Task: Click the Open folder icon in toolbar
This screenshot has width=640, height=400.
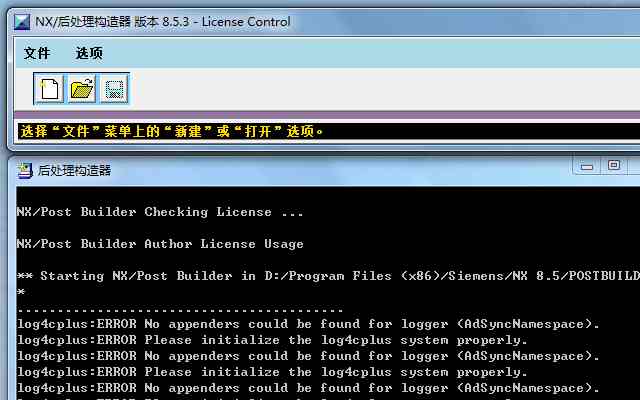Action: click(82, 89)
